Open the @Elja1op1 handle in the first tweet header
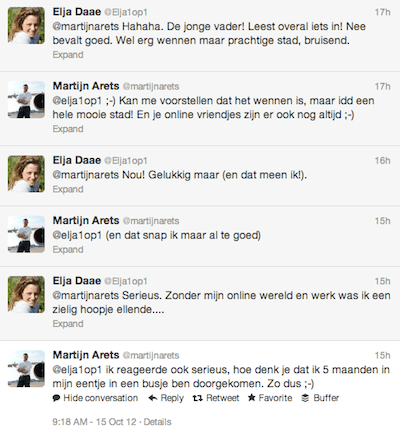The width and height of the screenshot is (400, 436). (126, 12)
